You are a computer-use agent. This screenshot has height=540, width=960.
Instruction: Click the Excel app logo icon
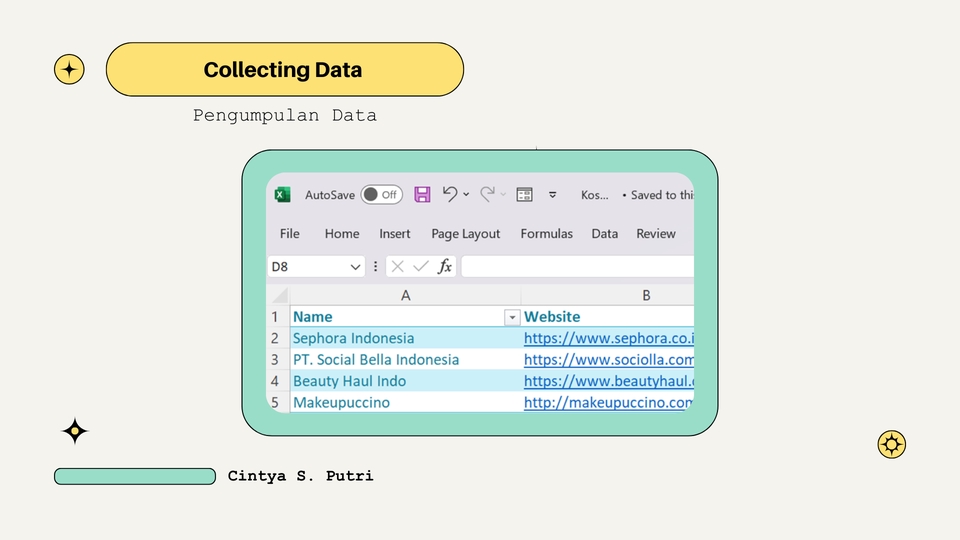[x=282, y=195]
